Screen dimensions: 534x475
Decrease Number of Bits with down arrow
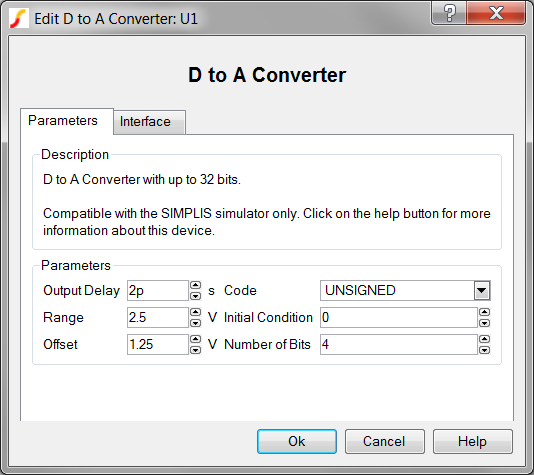(484, 349)
